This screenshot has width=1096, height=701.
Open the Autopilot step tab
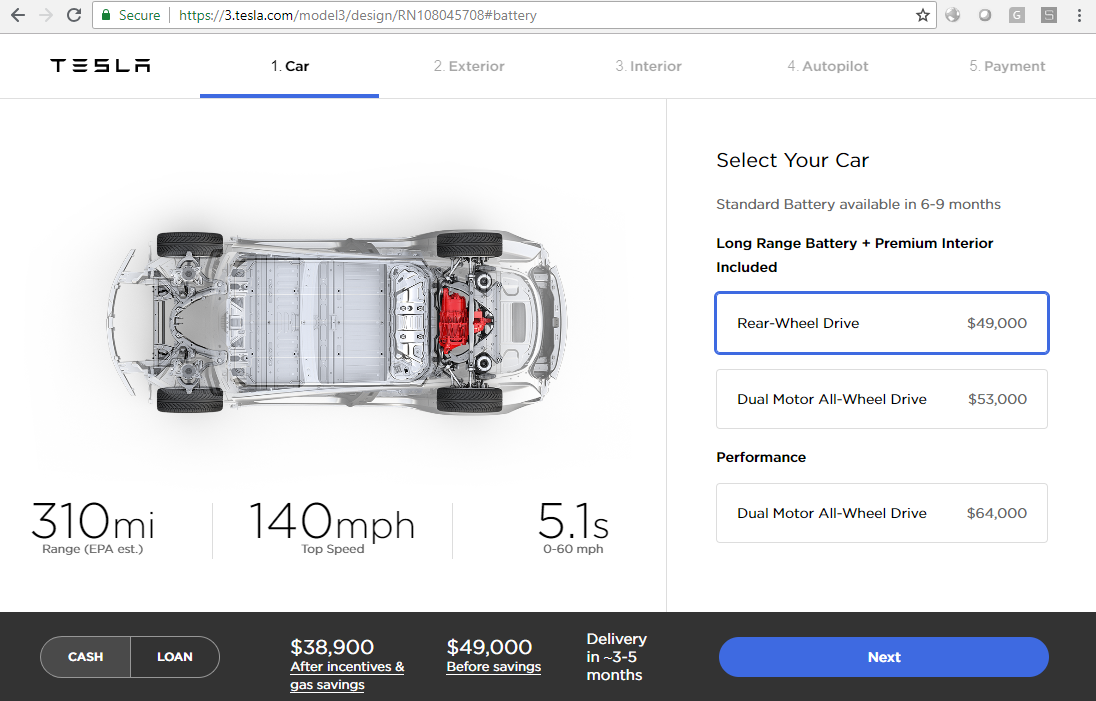pos(828,66)
